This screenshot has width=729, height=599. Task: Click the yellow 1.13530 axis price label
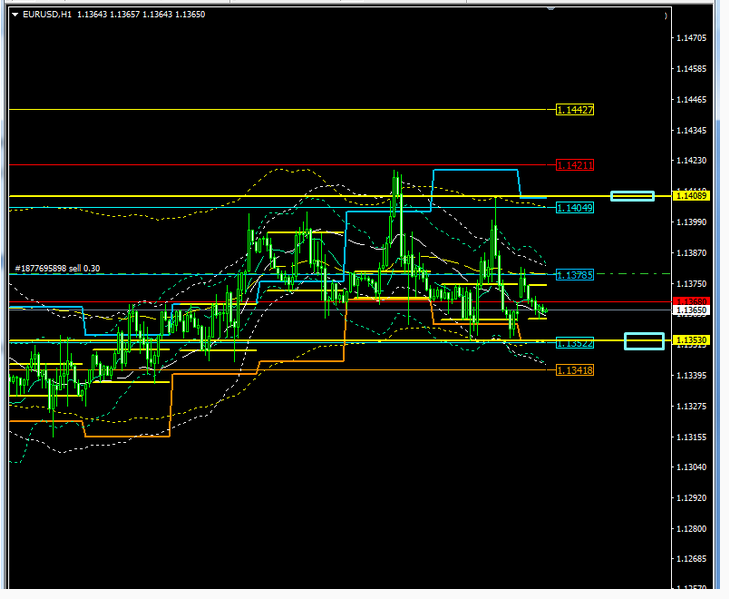click(691, 341)
